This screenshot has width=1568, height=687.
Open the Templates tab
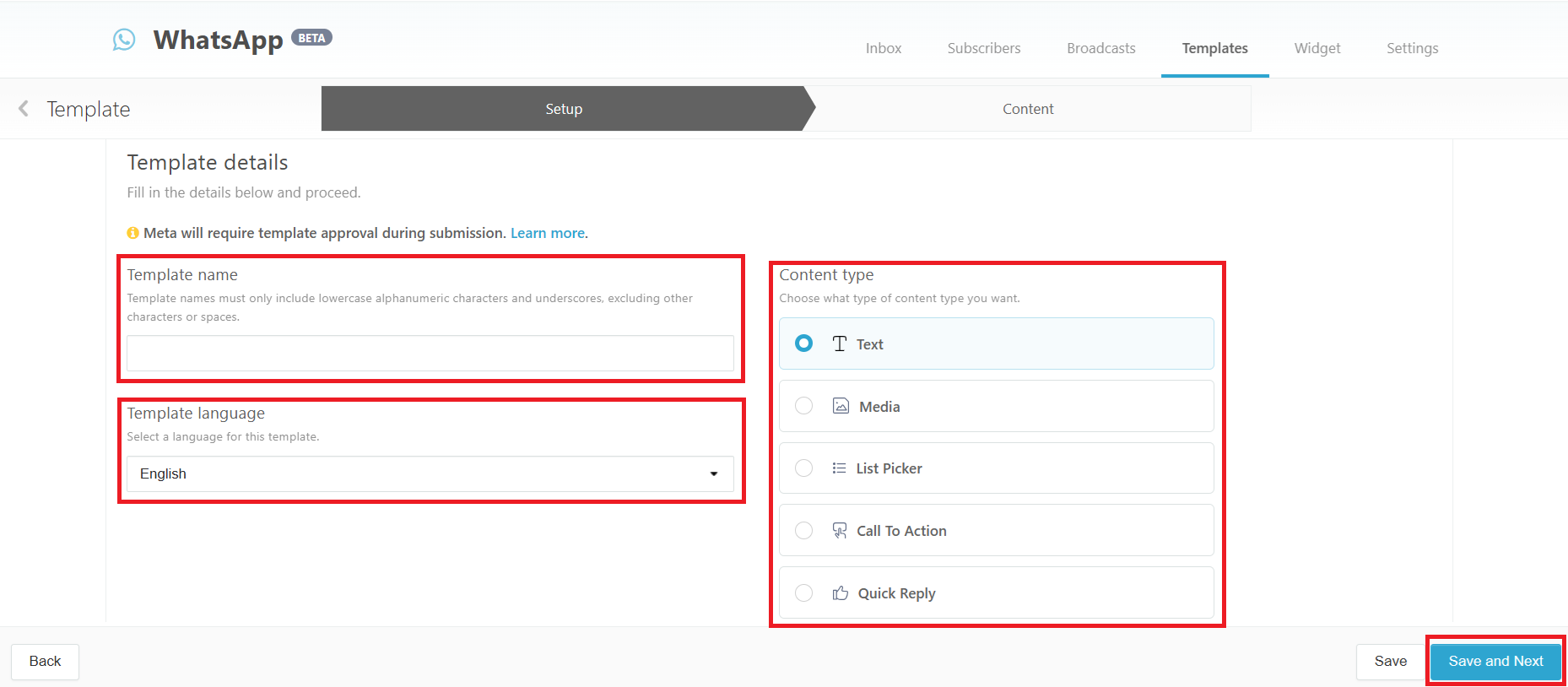1215,48
